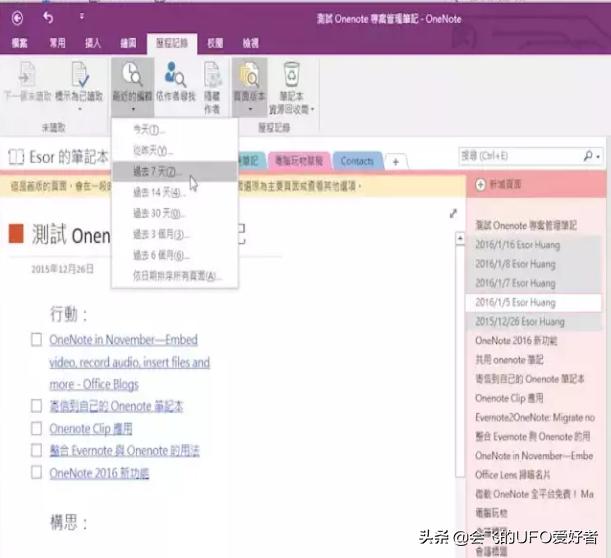Select version 2015/12/26 Esor Huang

point(533,321)
